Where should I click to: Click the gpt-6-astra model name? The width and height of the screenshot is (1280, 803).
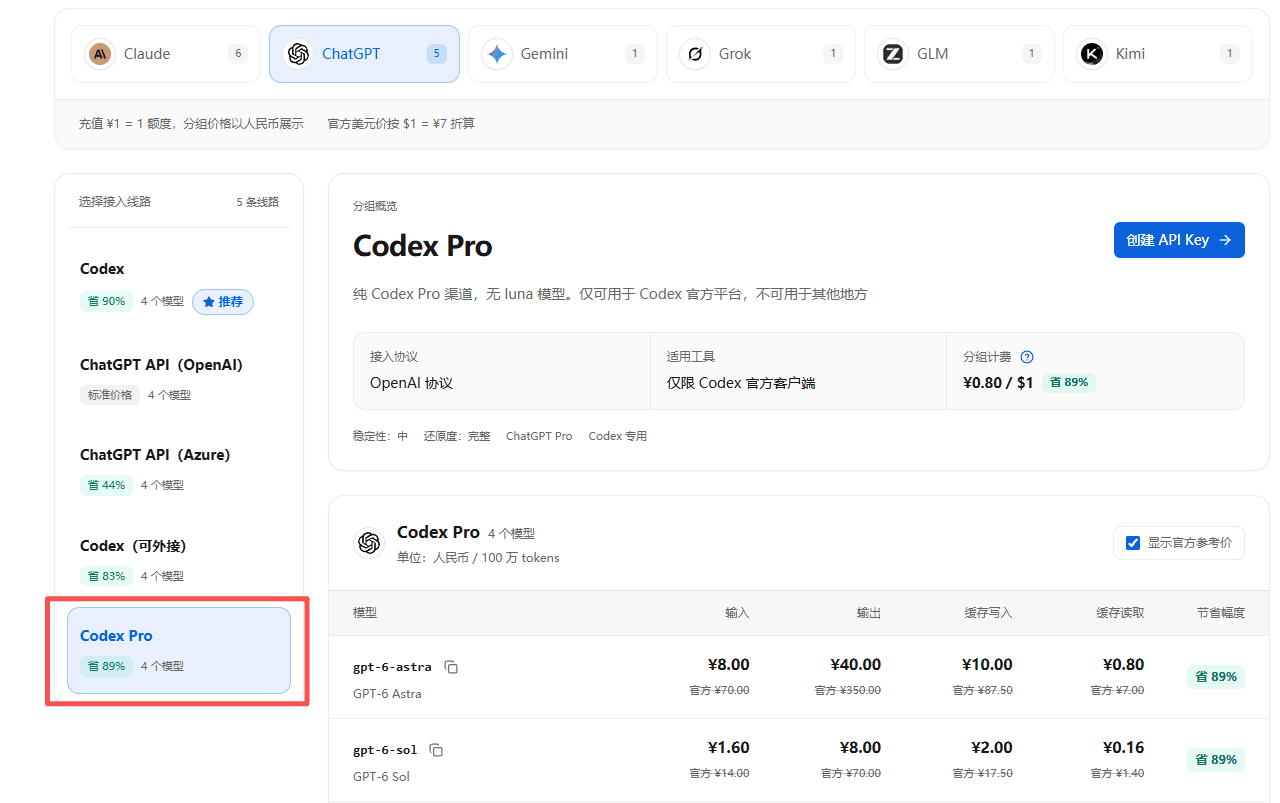click(392, 667)
